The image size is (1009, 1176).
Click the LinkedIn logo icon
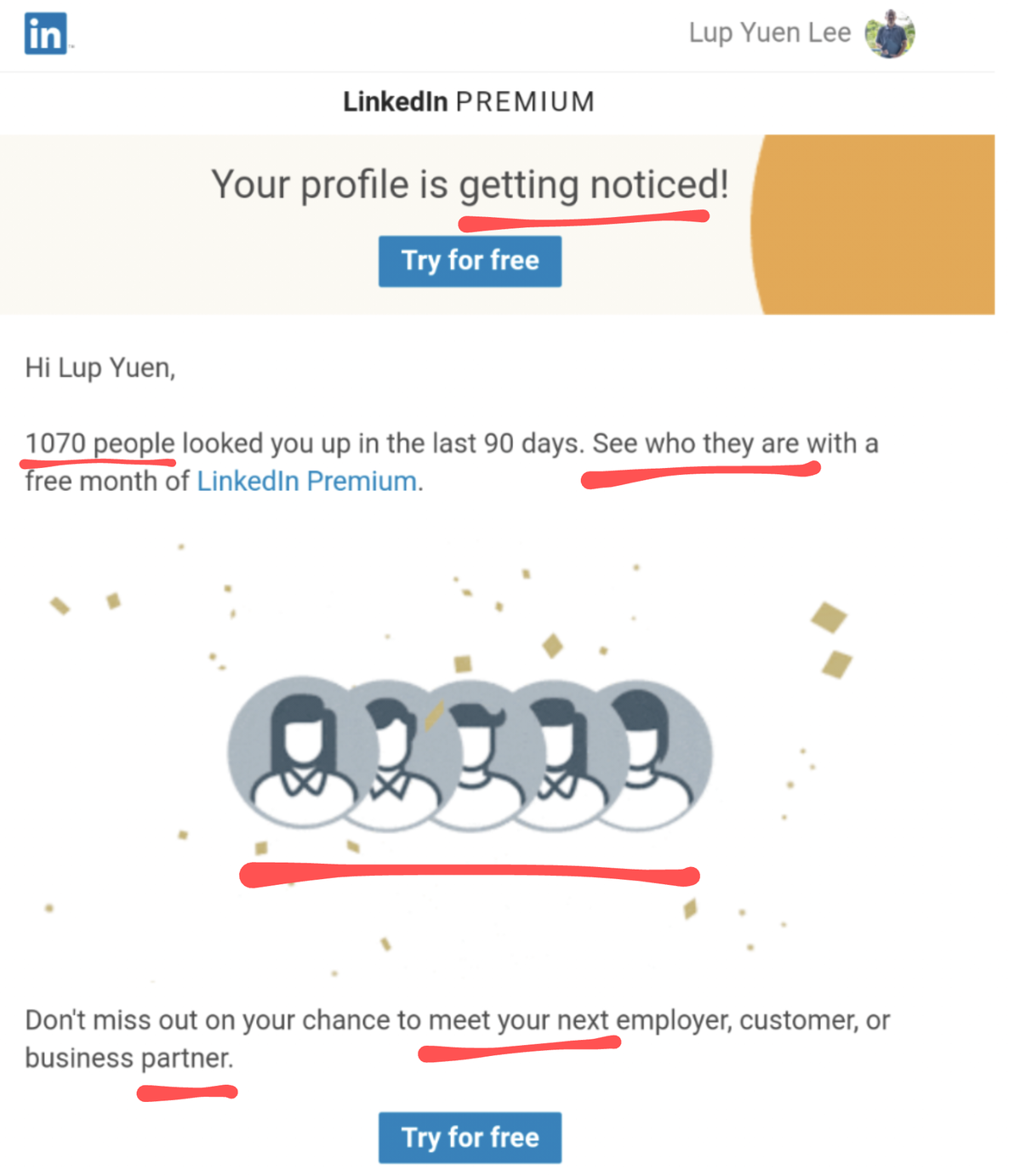click(x=46, y=34)
